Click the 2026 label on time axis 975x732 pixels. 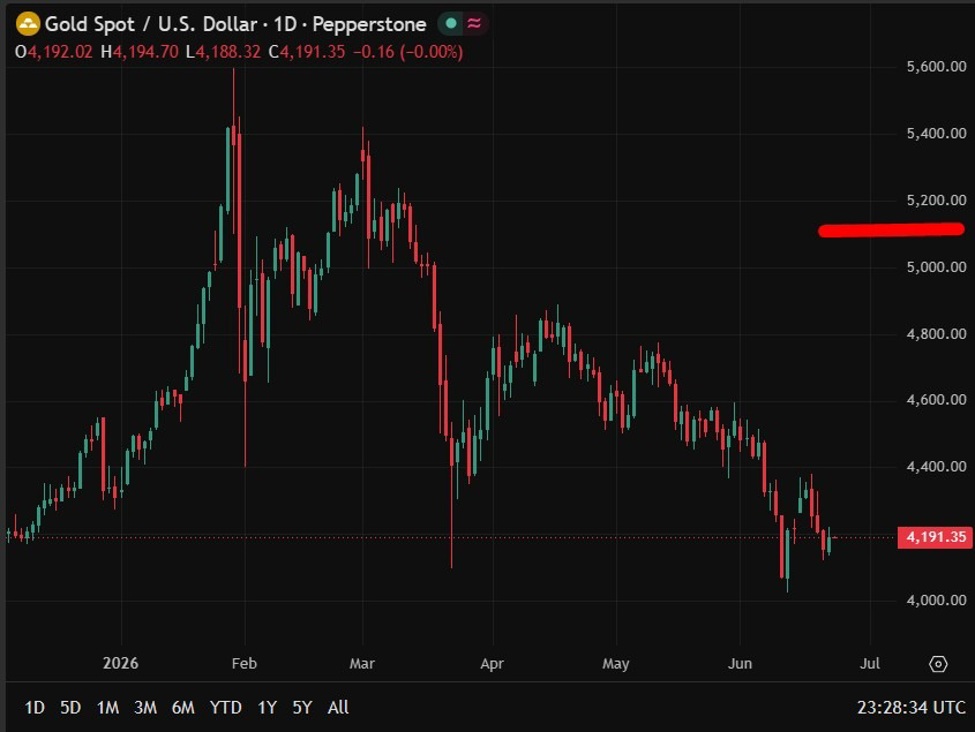[x=121, y=664]
